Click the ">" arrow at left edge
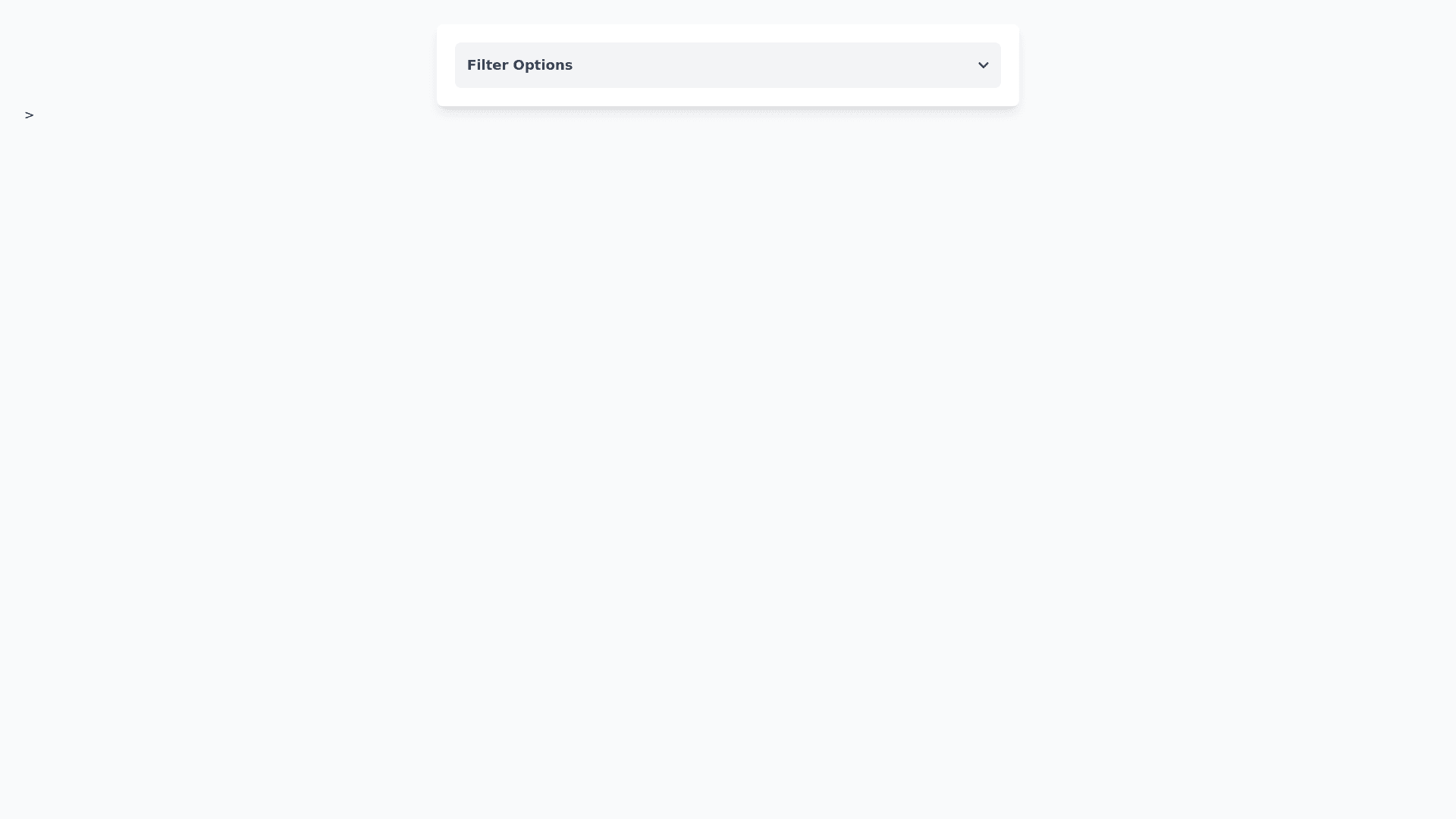 click(x=29, y=115)
